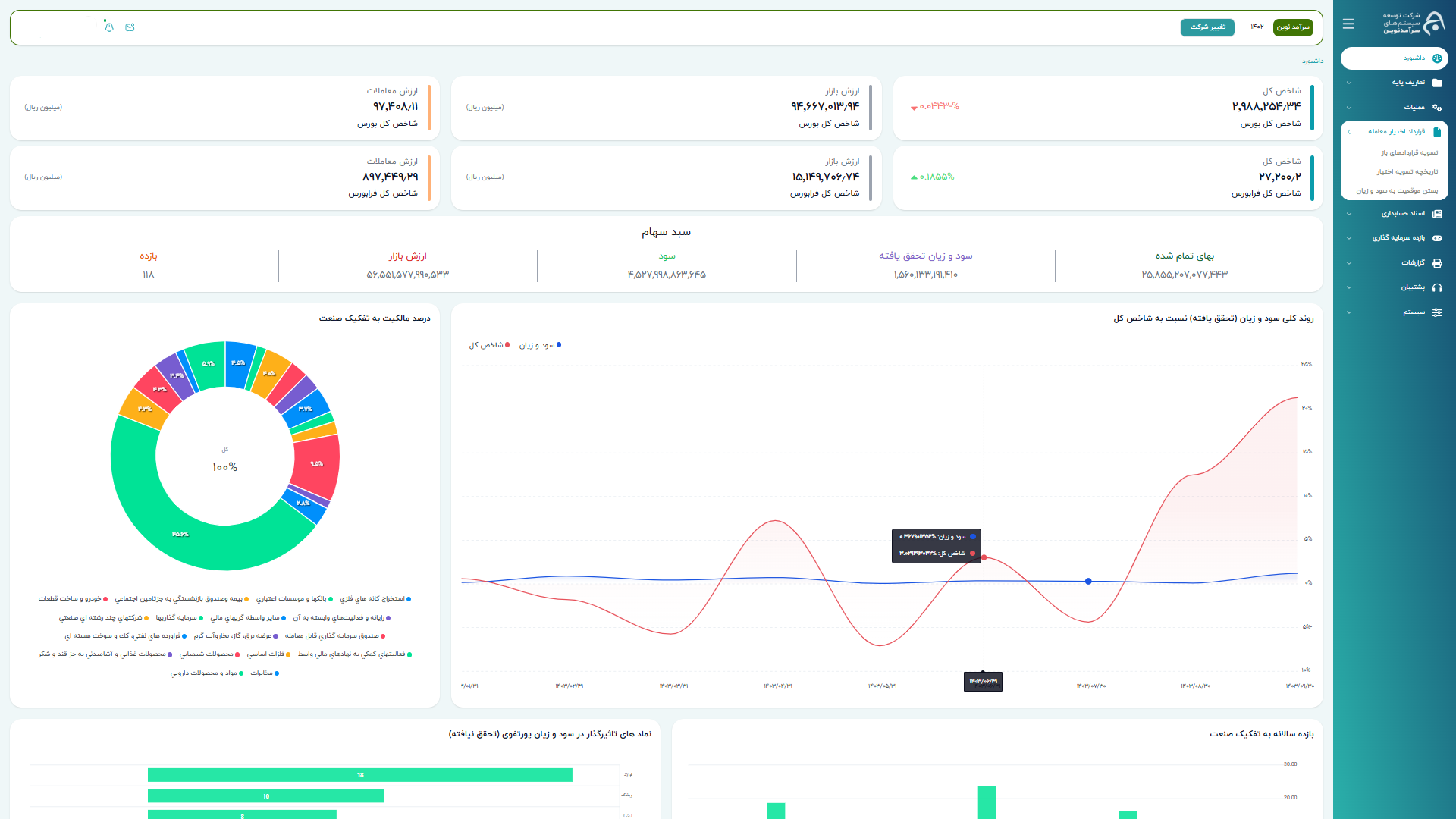1456x819 pixels.
Task: Click the تغییر شرکت button
Action: pyautogui.click(x=1207, y=27)
